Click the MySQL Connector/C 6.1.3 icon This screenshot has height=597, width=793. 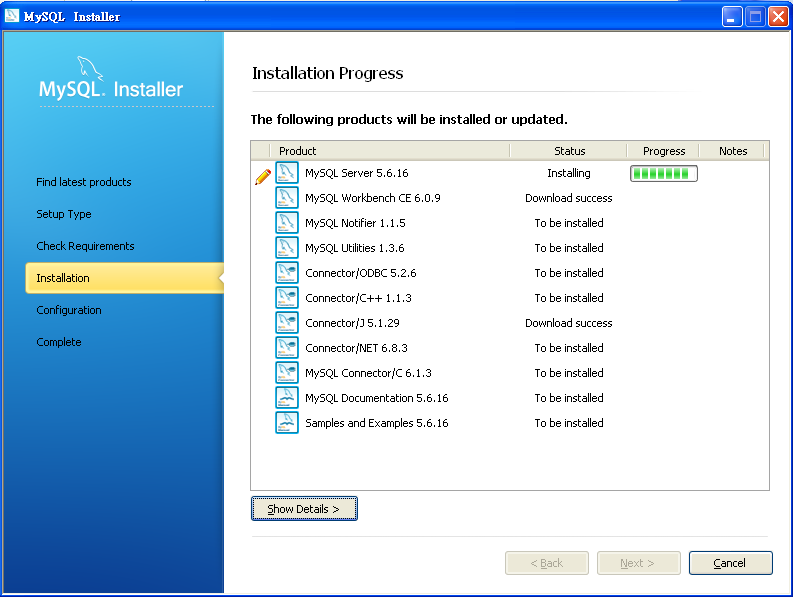(287, 373)
